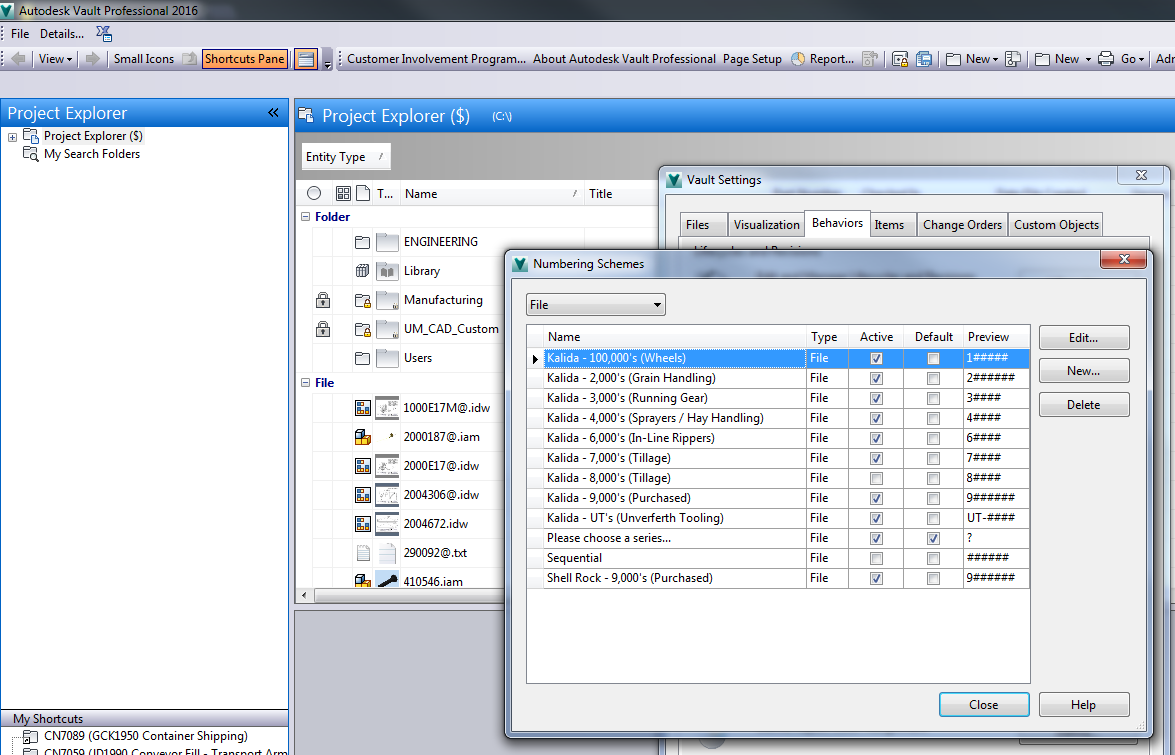Viewport: 1175px width, 755px height.
Task: Switch to the Visualization tab
Action: click(x=766, y=224)
